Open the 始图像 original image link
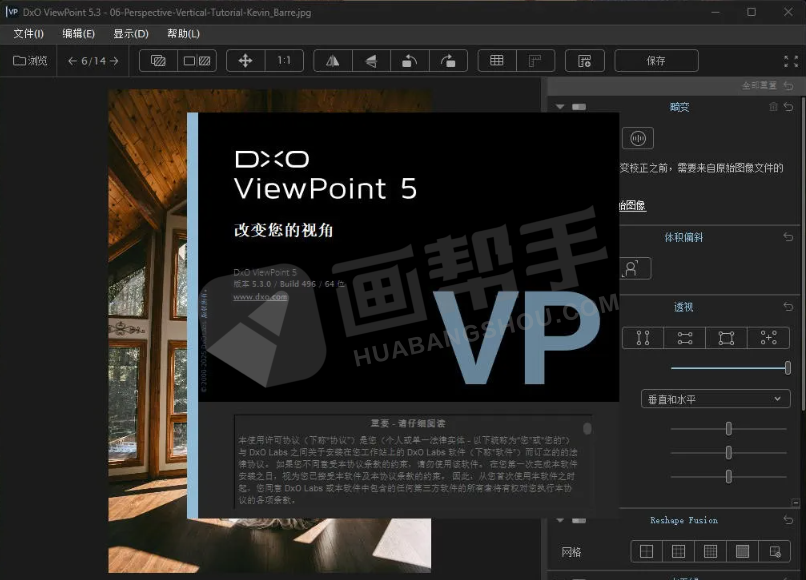Screen dimensions: 806x580 click(632, 206)
